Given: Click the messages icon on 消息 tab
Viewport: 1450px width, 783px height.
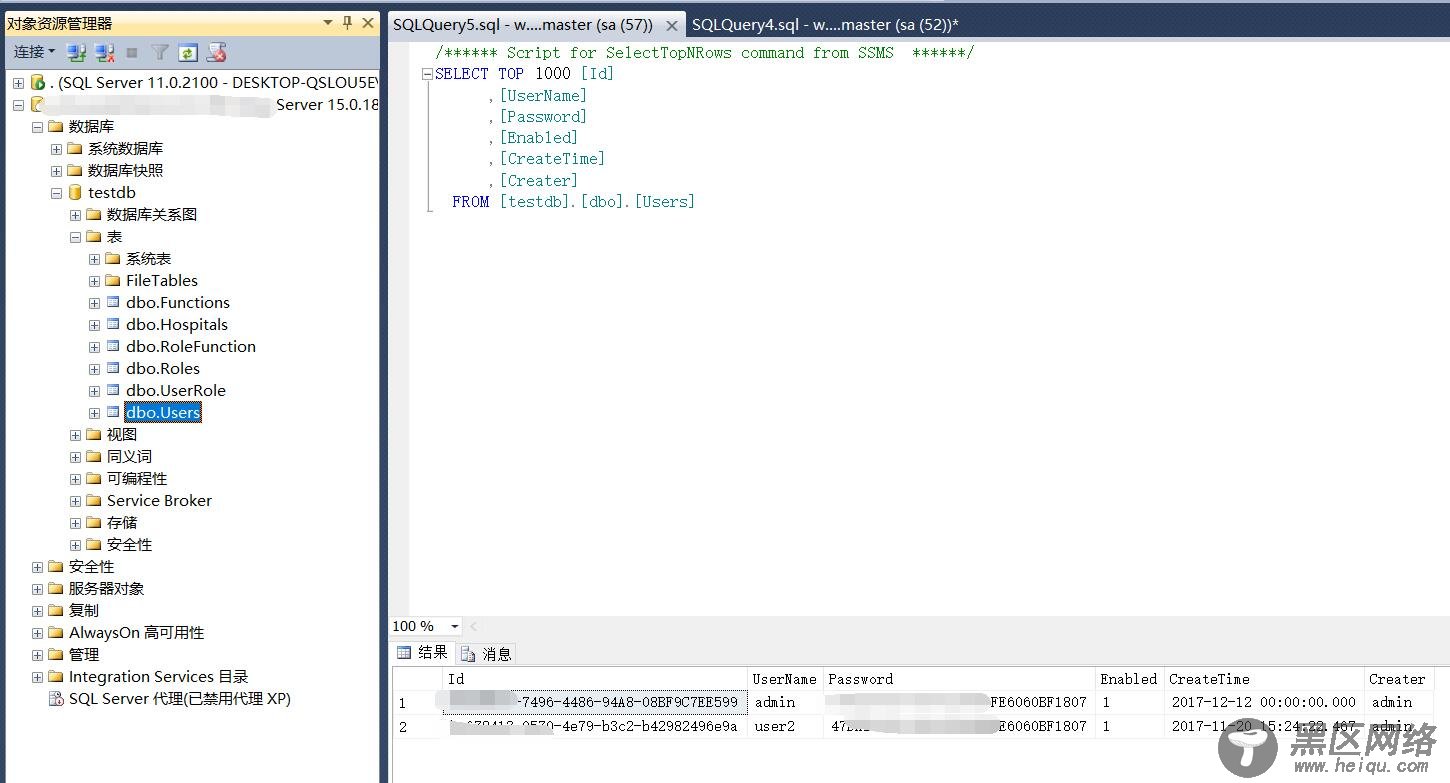Looking at the screenshot, I should [468, 654].
